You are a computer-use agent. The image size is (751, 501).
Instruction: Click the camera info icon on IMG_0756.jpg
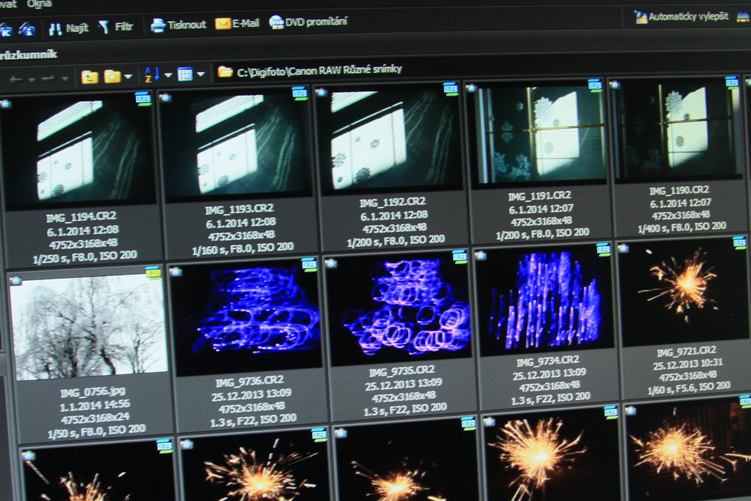[x=15, y=280]
